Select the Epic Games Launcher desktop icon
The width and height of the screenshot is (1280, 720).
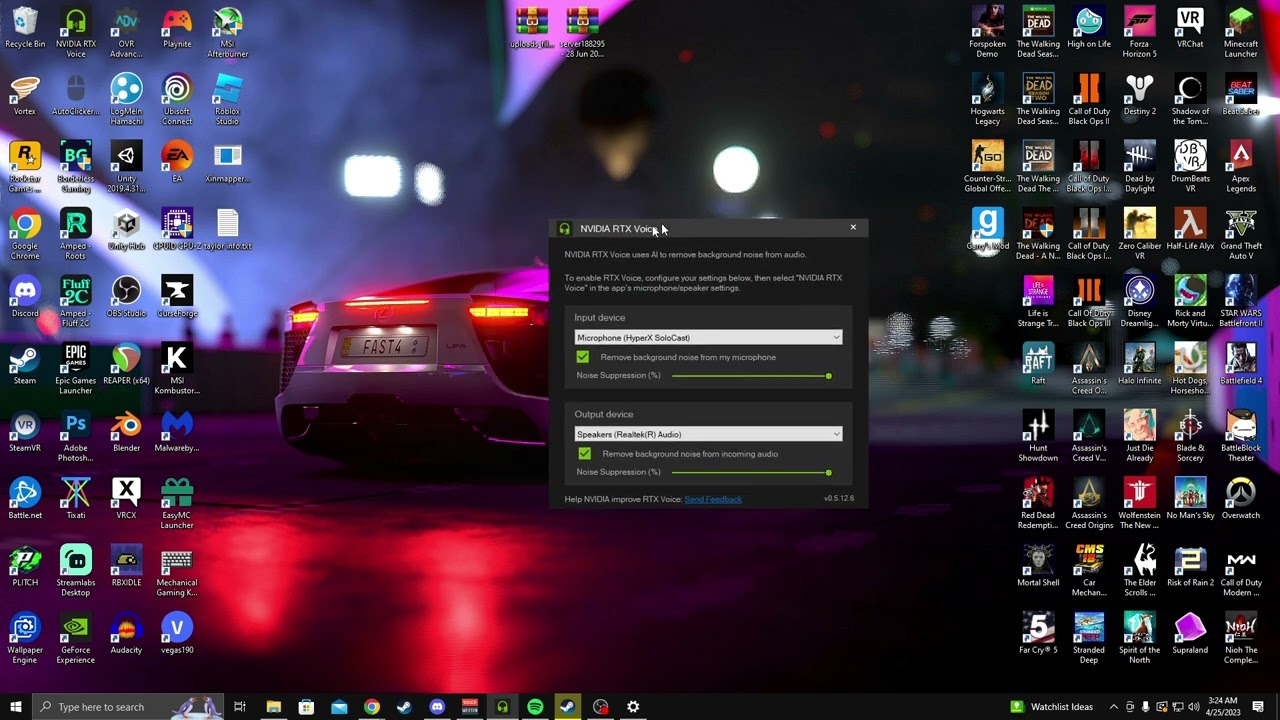pyautogui.click(x=76, y=369)
